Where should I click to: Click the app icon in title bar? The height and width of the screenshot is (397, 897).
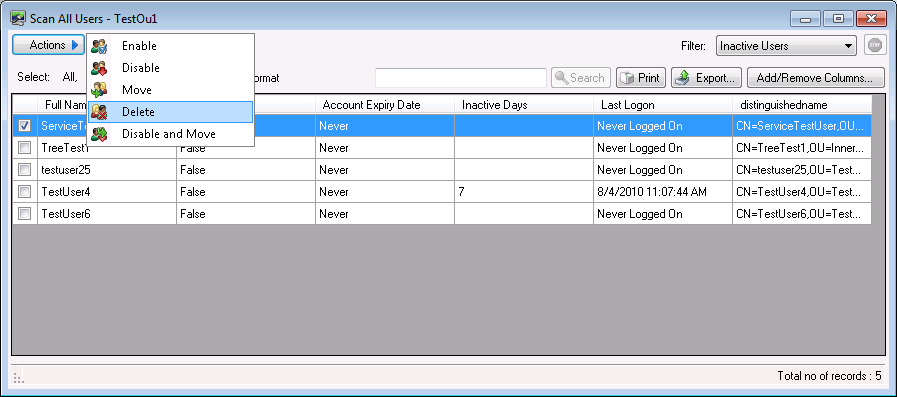click(18, 19)
